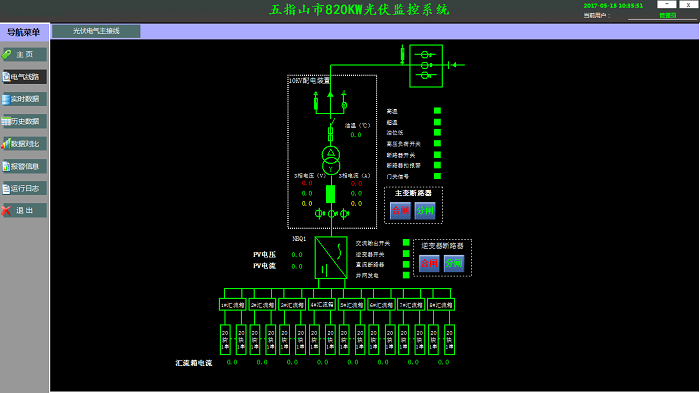Open the 电气线路 electrical circuit page
This screenshot has height=393, width=700.
click(x=24, y=77)
